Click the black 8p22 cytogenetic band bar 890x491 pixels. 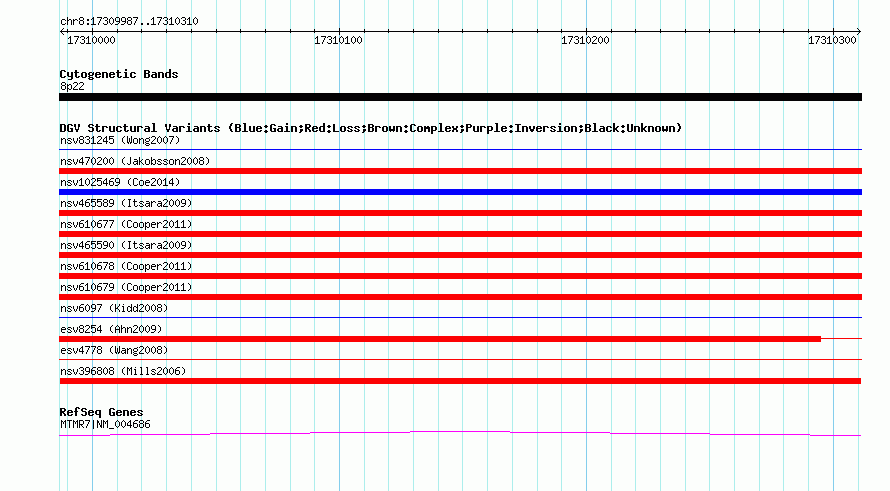pyautogui.click(x=460, y=97)
